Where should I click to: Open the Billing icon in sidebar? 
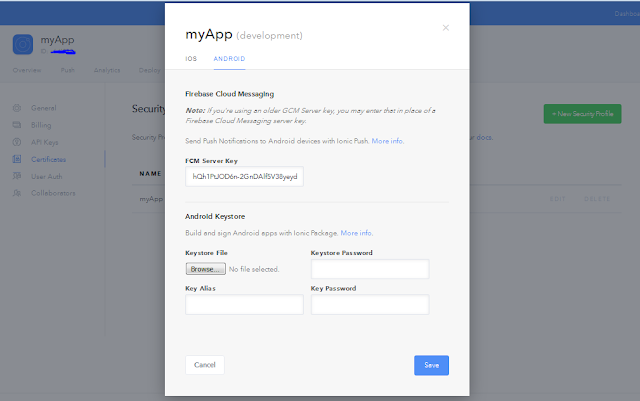coord(17,125)
